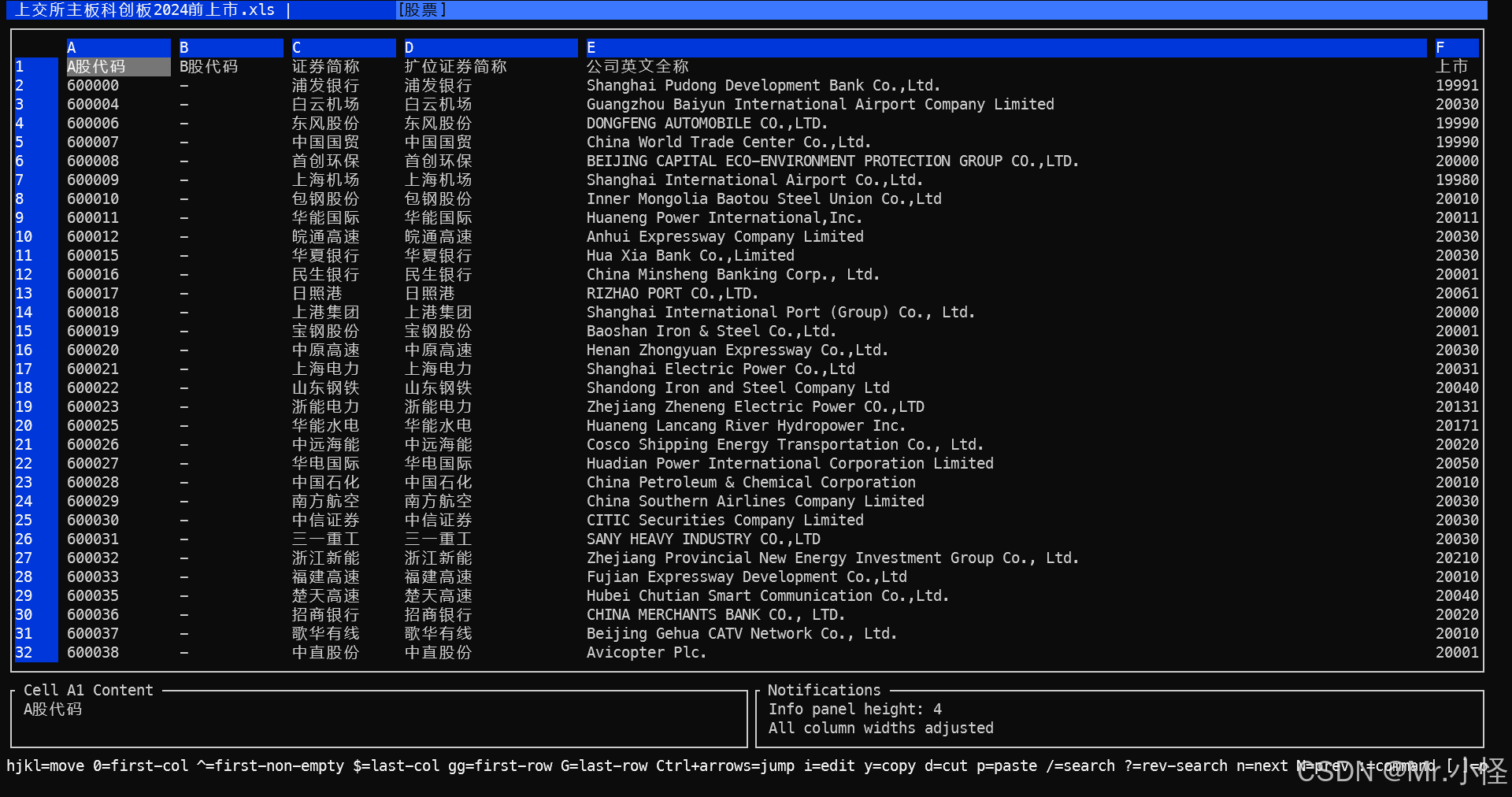Click the highlighted A股代码 cell A1
The image size is (1512, 797).
click(118, 66)
